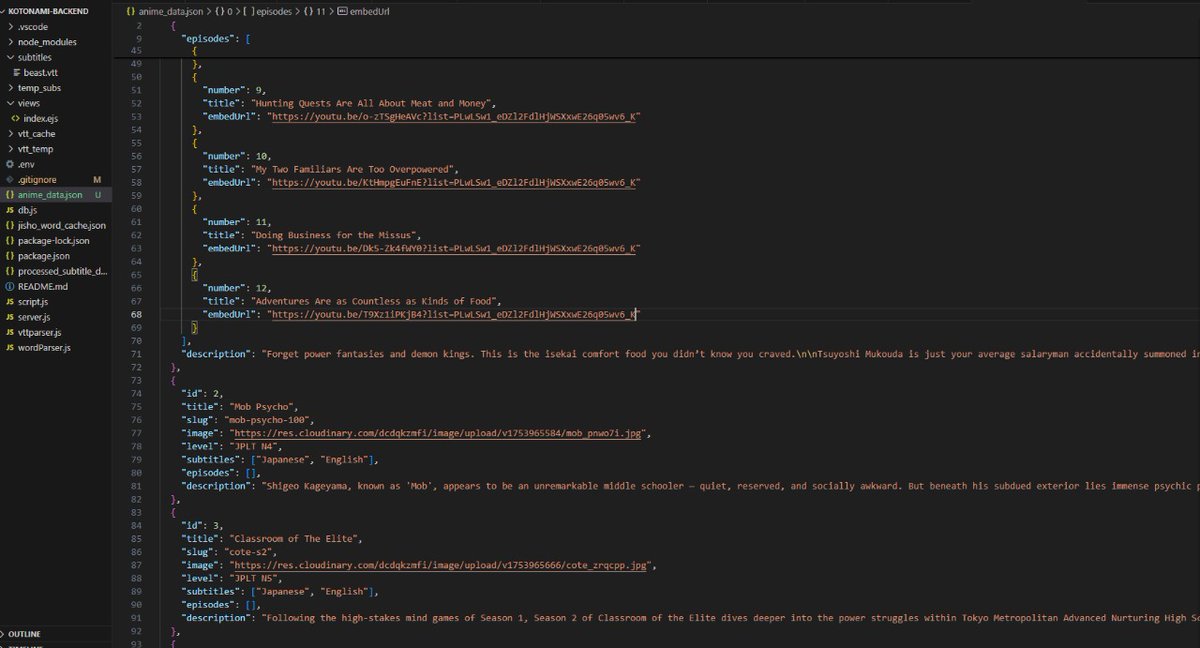Screen dimensions: 1200x648
Task: Click the highlighted closing bracket on line 69
Action: [195, 328]
